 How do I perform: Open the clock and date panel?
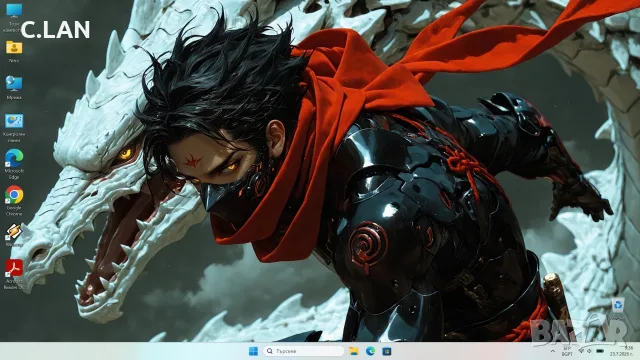coord(622,351)
